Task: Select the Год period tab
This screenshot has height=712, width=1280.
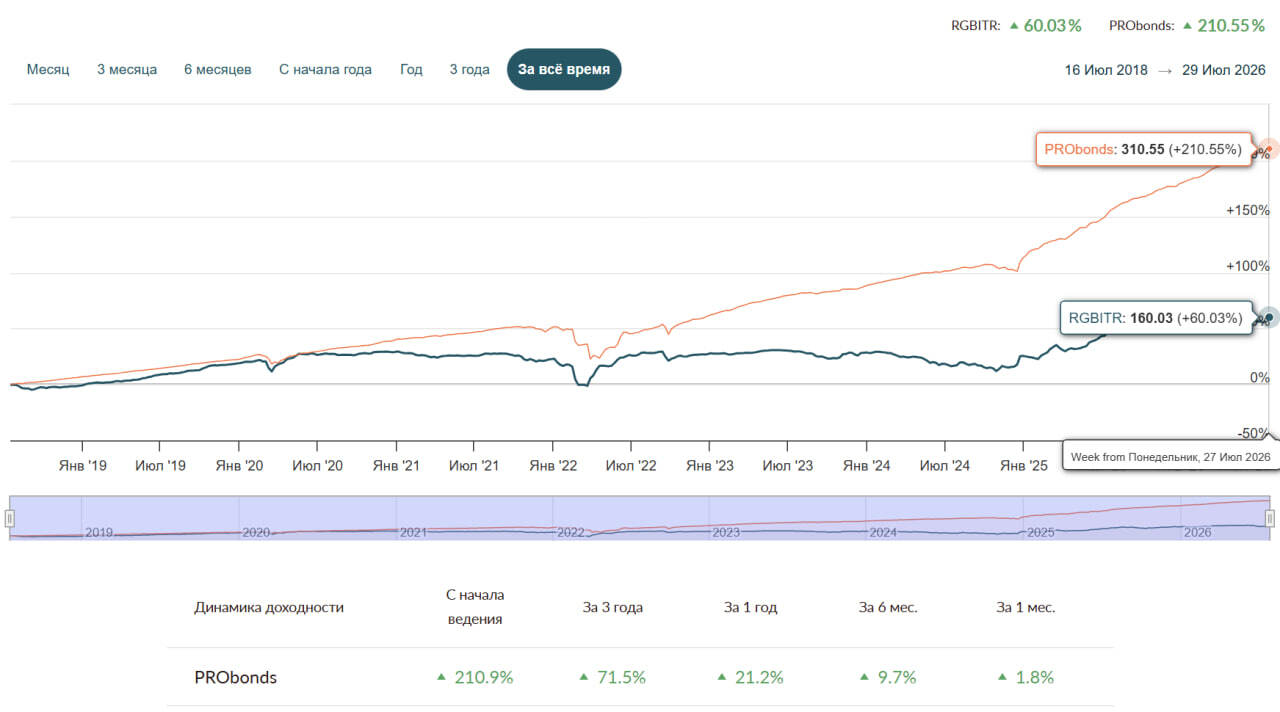Action: 411,69
